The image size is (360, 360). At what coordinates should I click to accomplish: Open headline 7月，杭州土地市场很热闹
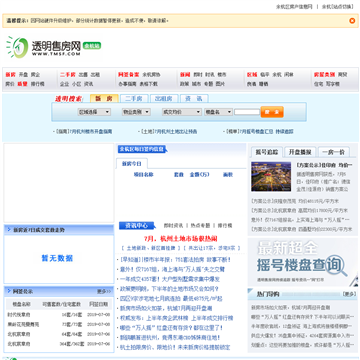(x=181, y=239)
